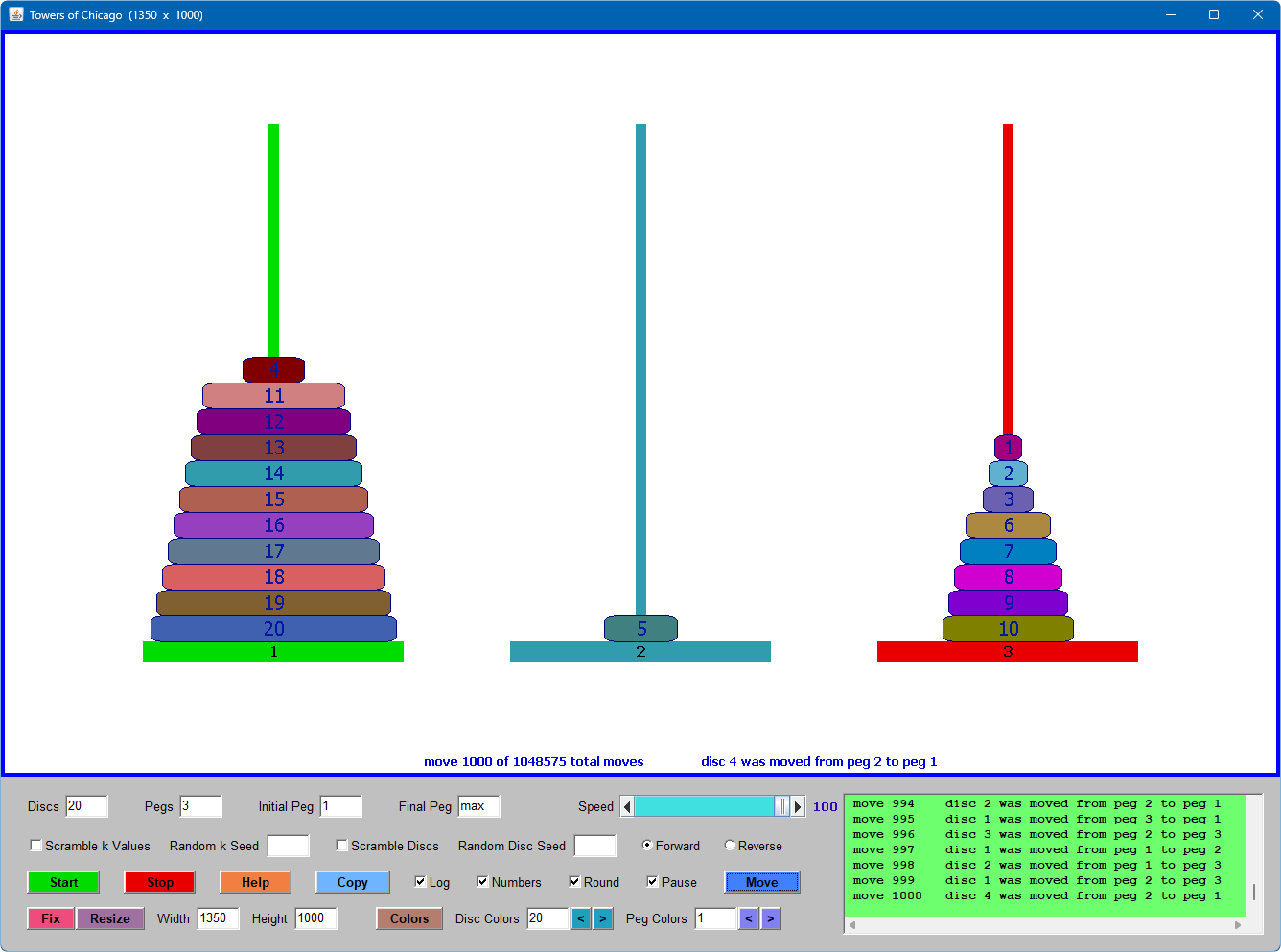Click the Disc Colors left arrow button
The width and height of the screenshot is (1281, 952).
coord(581,918)
